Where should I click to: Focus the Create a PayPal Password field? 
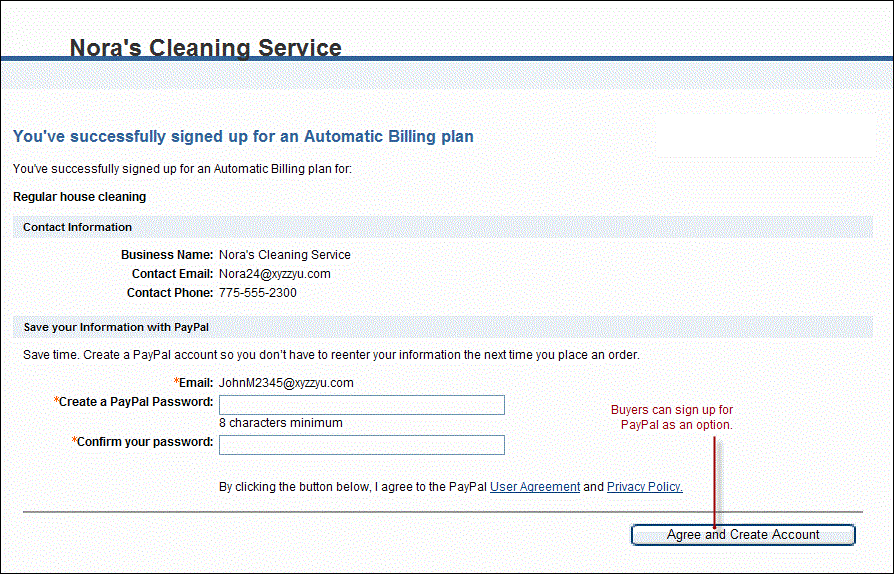[x=361, y=405]
